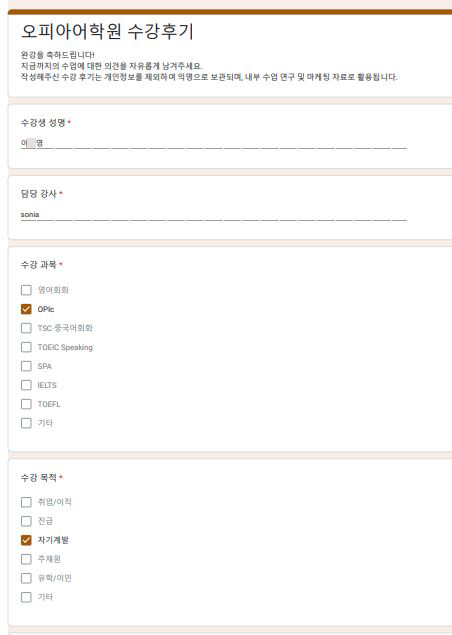Enable the IELTS checkbox

point(26,385)
